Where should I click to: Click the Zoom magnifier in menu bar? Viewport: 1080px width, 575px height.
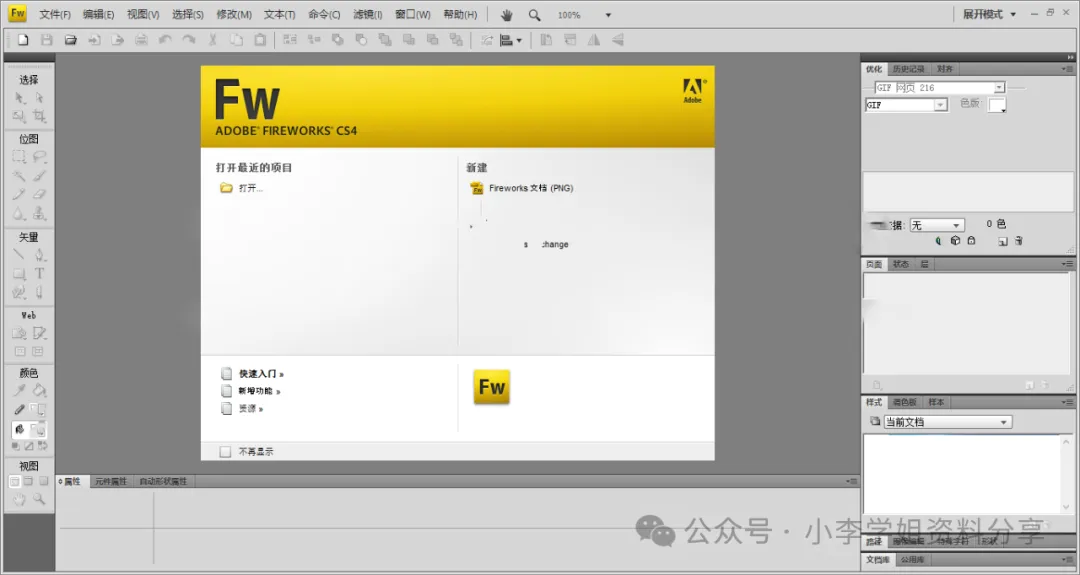(x=534, y=14)
